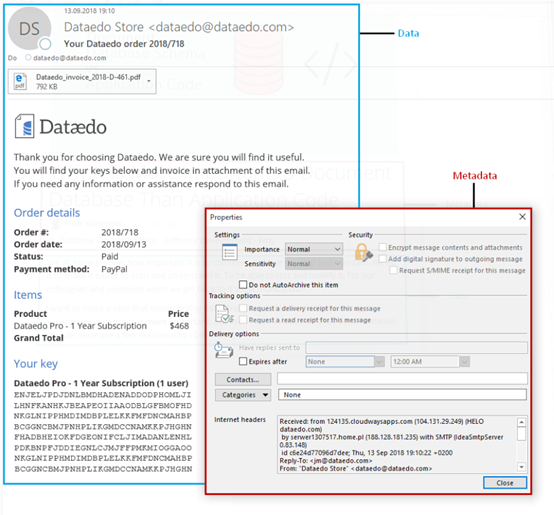Click scroll up arrow of Internet headers
Viewport: 554px width, 515px height.
521,422
